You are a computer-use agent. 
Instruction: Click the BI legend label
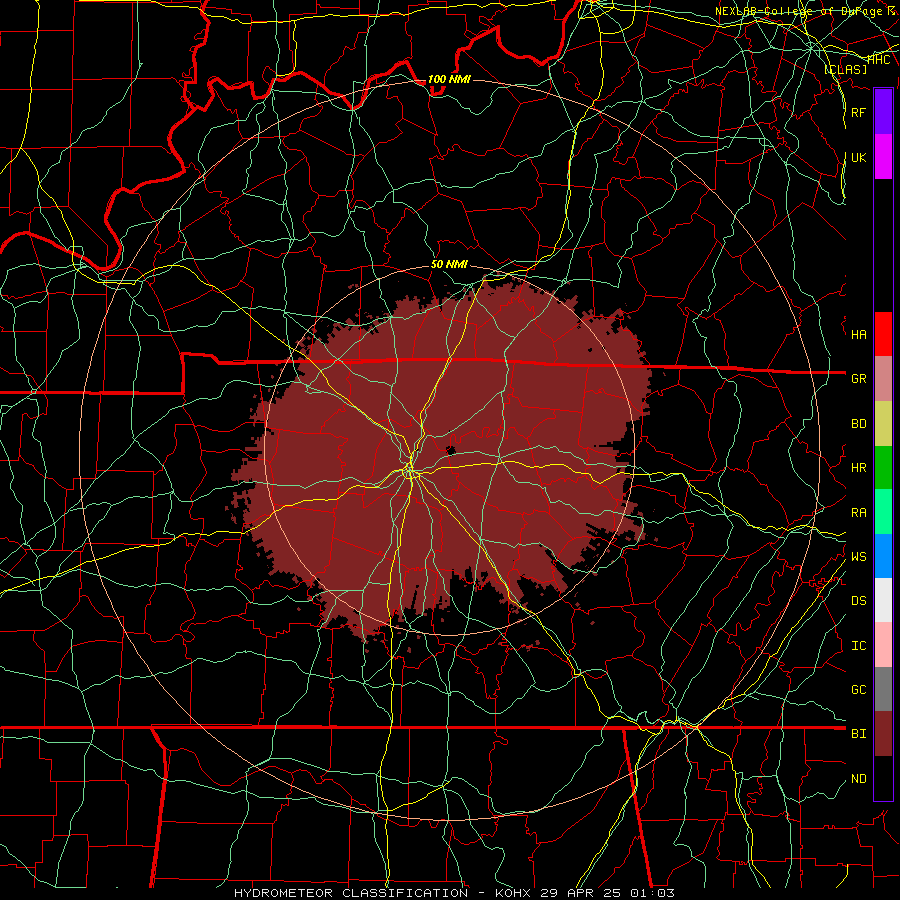click(858, 734)
